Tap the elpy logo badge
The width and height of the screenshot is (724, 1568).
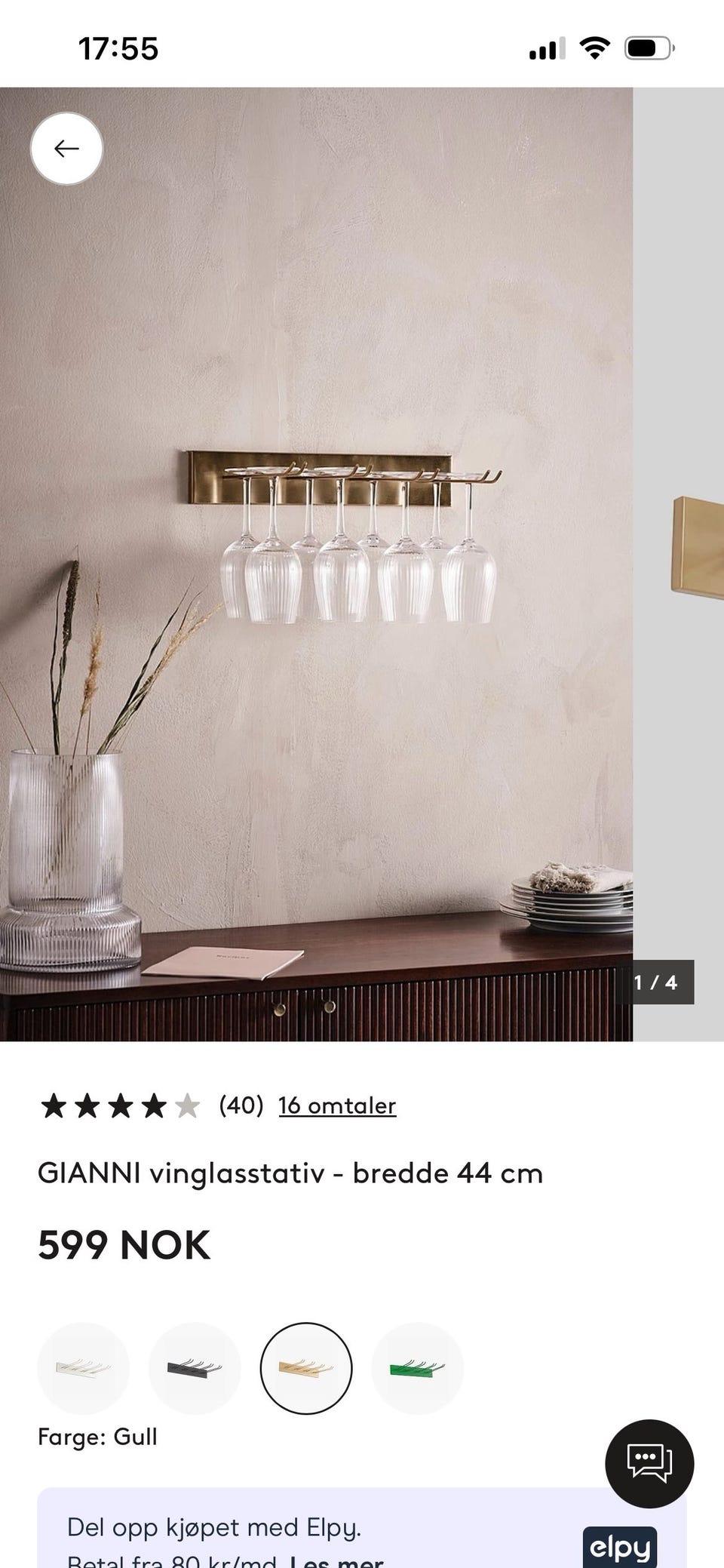point(620,1547)
